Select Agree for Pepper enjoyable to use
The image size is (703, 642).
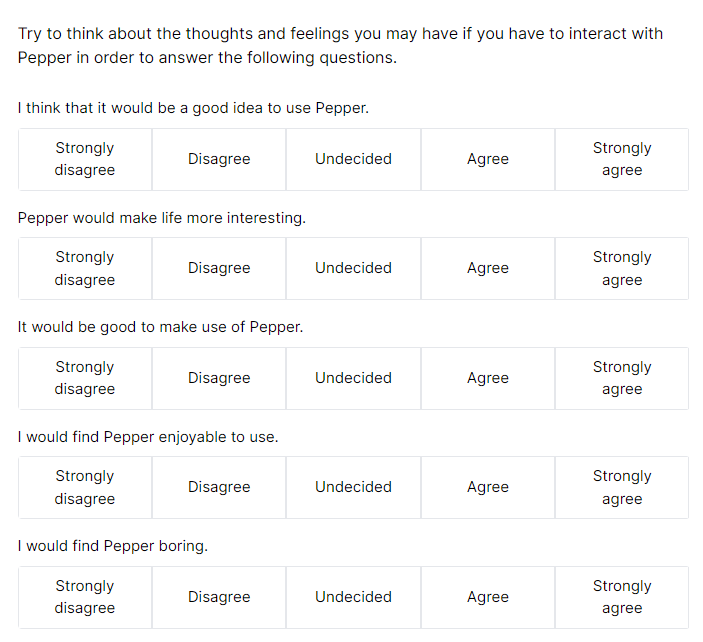[x=488, y=487]
